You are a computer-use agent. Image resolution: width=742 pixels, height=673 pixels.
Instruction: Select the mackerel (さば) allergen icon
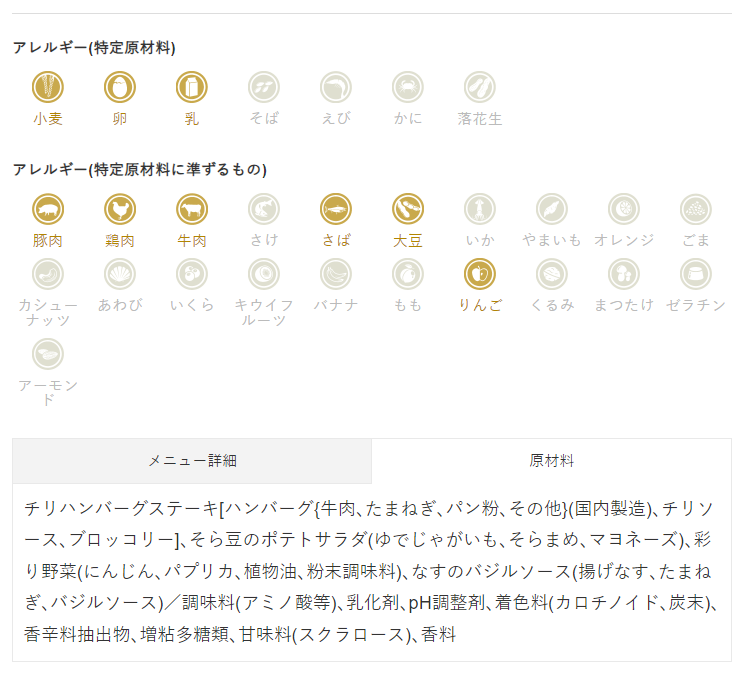coord(336,209)
